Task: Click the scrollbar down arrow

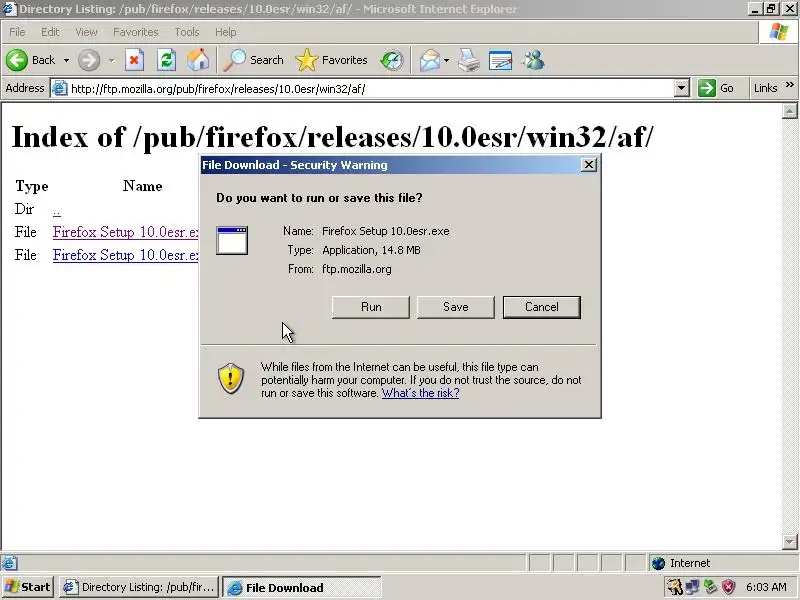Action: click(x=789, y=541)
